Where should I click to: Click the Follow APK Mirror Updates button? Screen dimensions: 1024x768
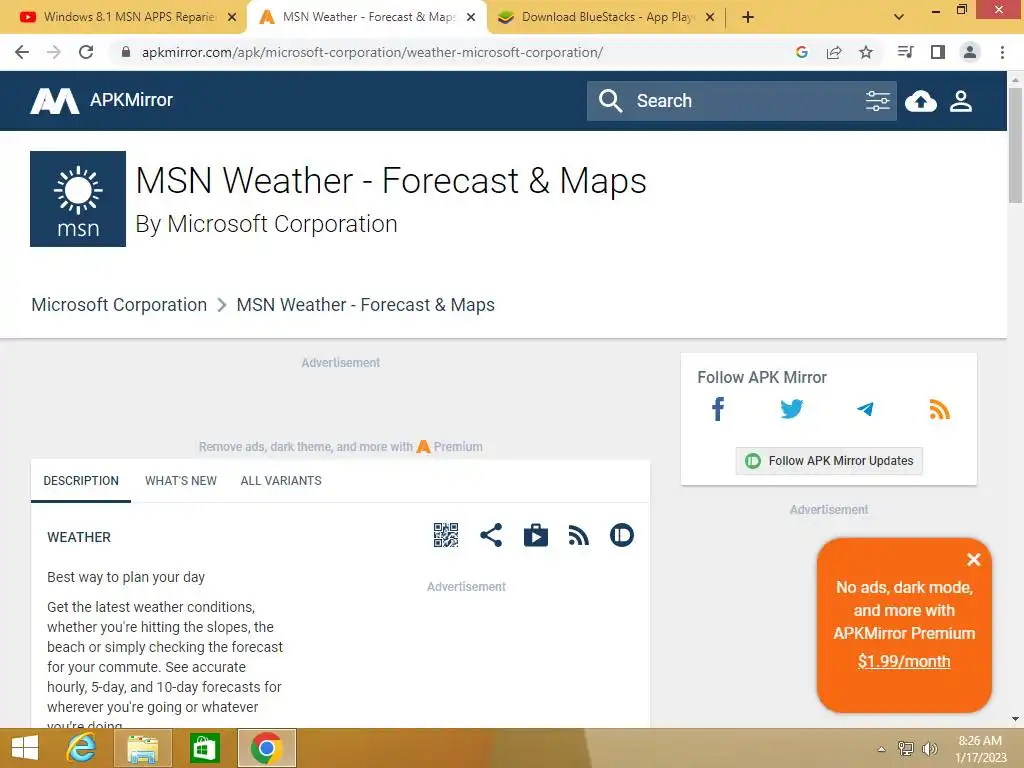pyautogui.click(x=829, y=460)
